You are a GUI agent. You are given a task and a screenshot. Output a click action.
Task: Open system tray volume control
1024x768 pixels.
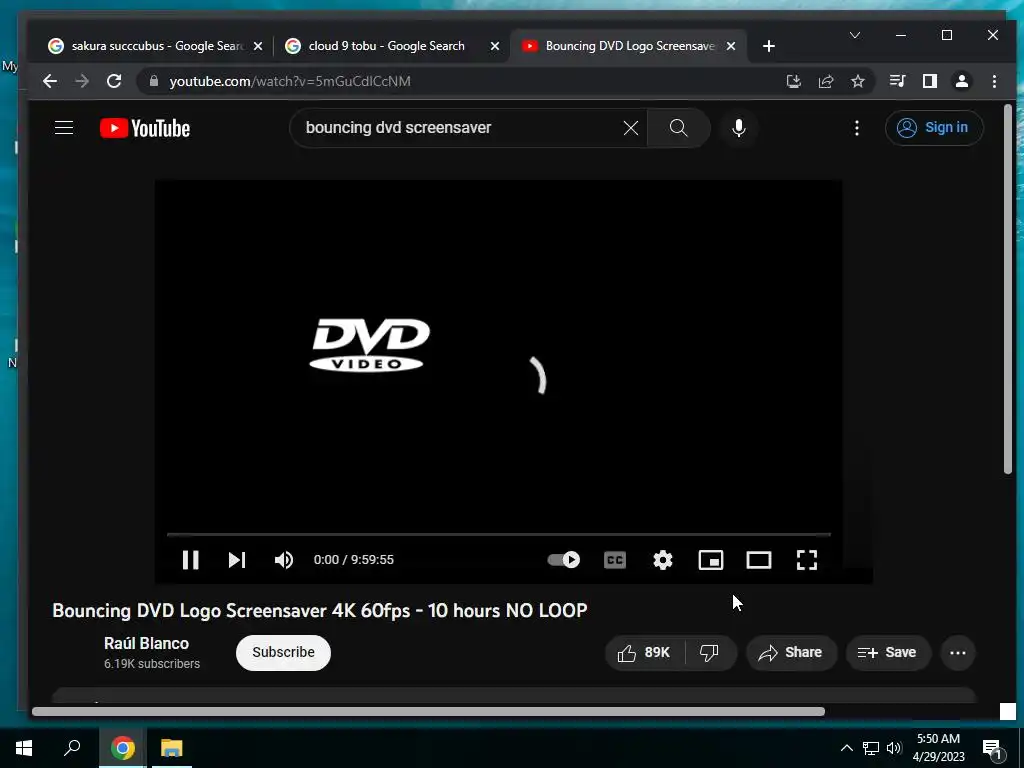[894, 748]
